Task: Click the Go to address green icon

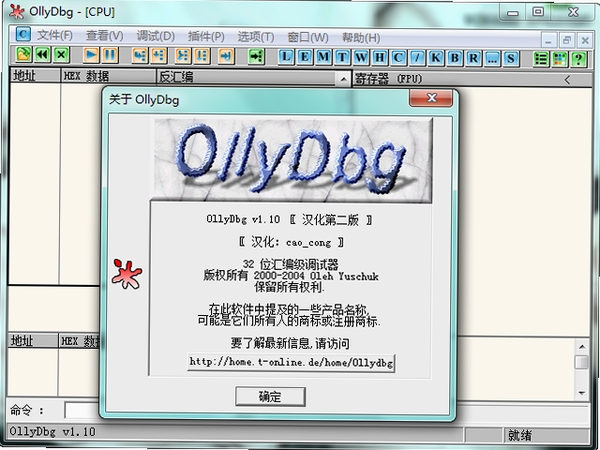Action: [256, 56]
